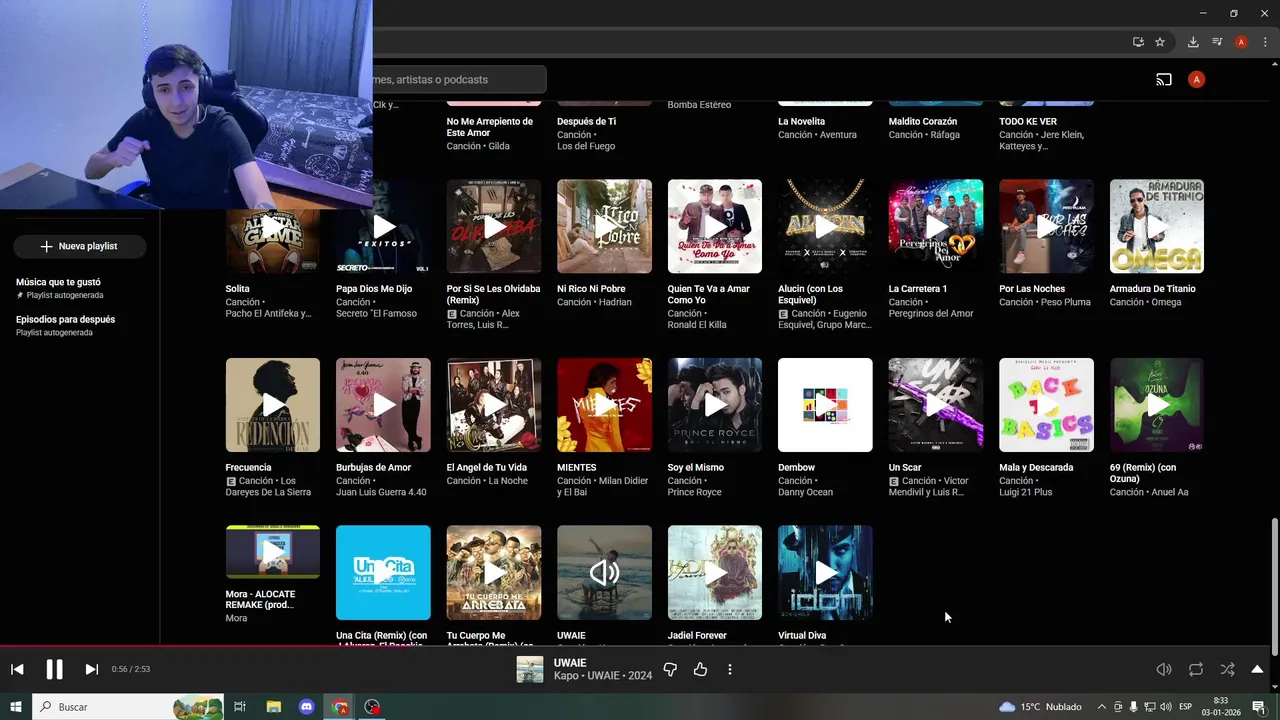This screenshot has width=1280, height=720.
Task: Open the Windows notification center
Action: tap(1259, 707)
